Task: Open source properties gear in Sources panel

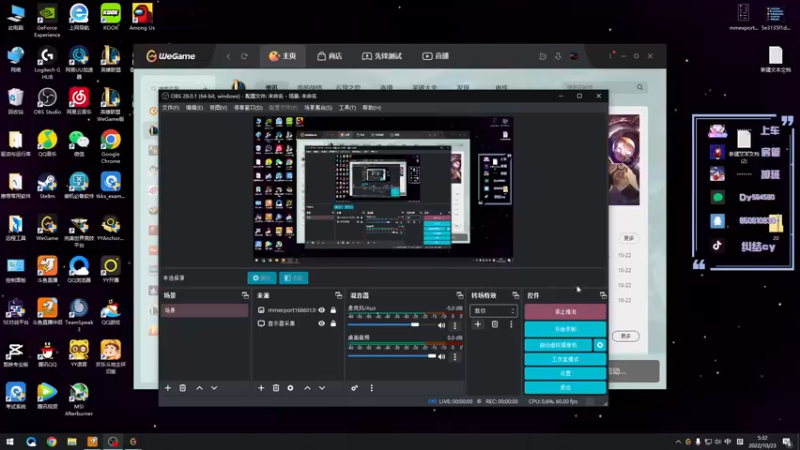Action: (290, 388)
